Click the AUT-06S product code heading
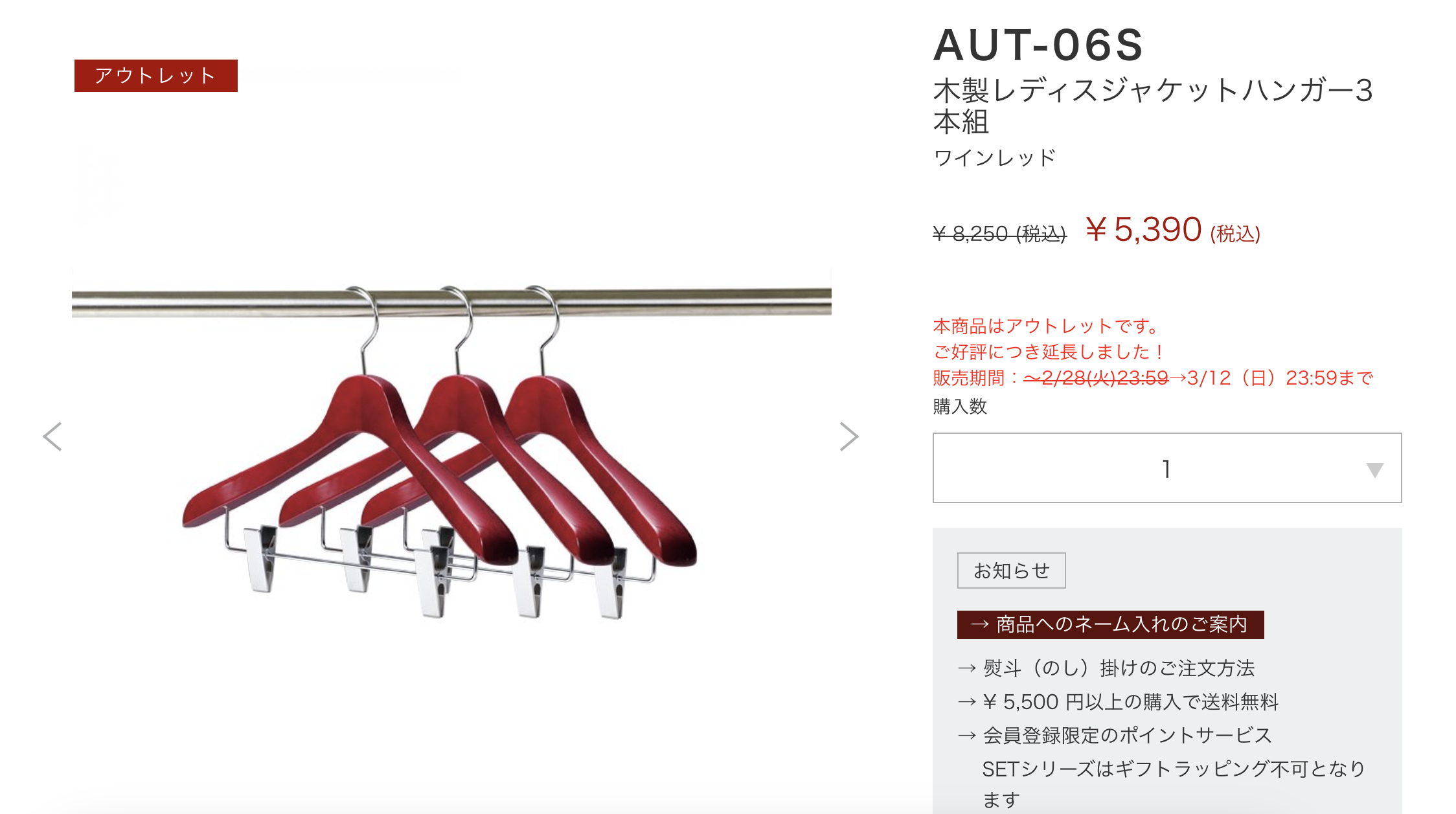 tap(1038, 45)
